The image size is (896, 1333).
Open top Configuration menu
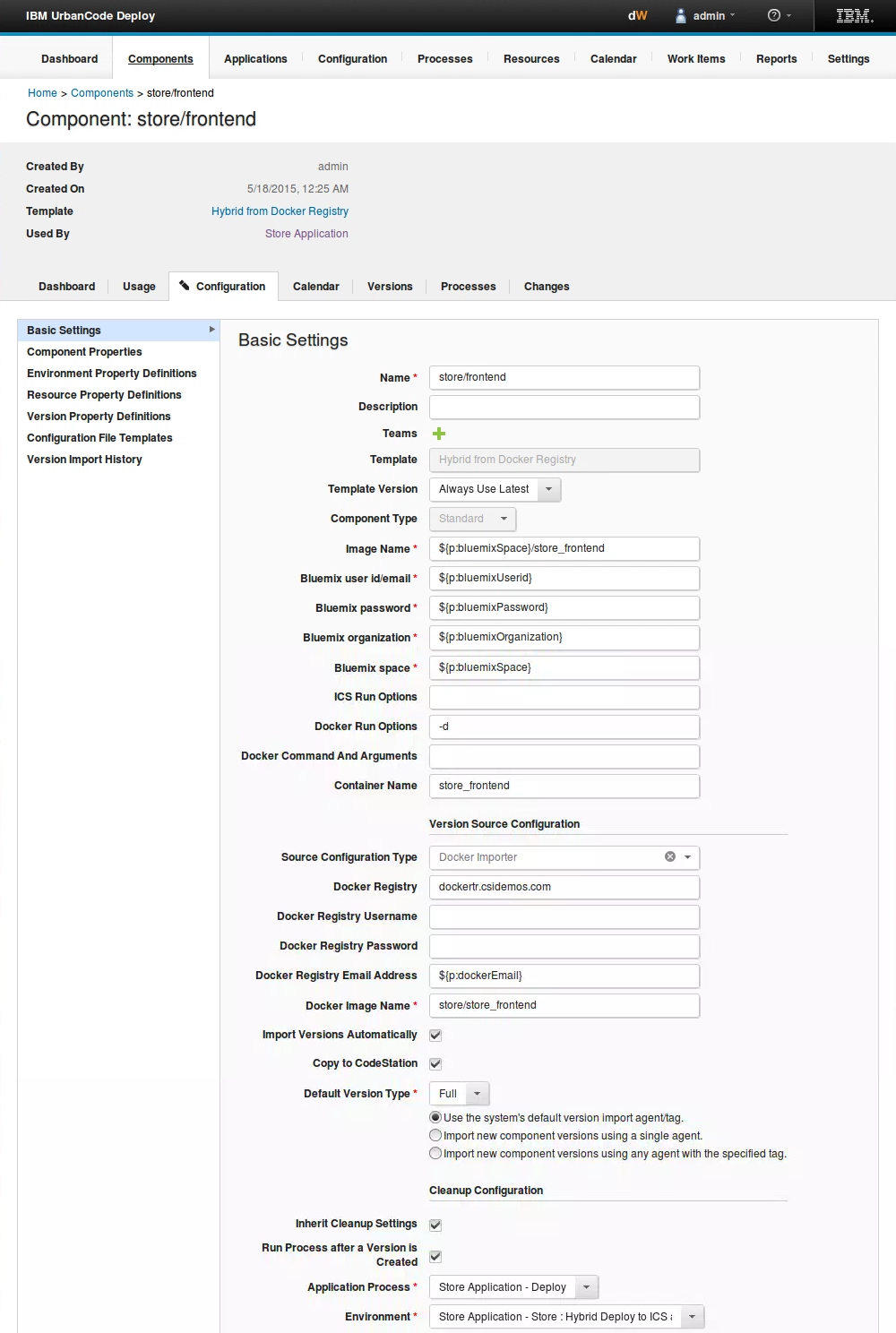[x=352, y=59]
